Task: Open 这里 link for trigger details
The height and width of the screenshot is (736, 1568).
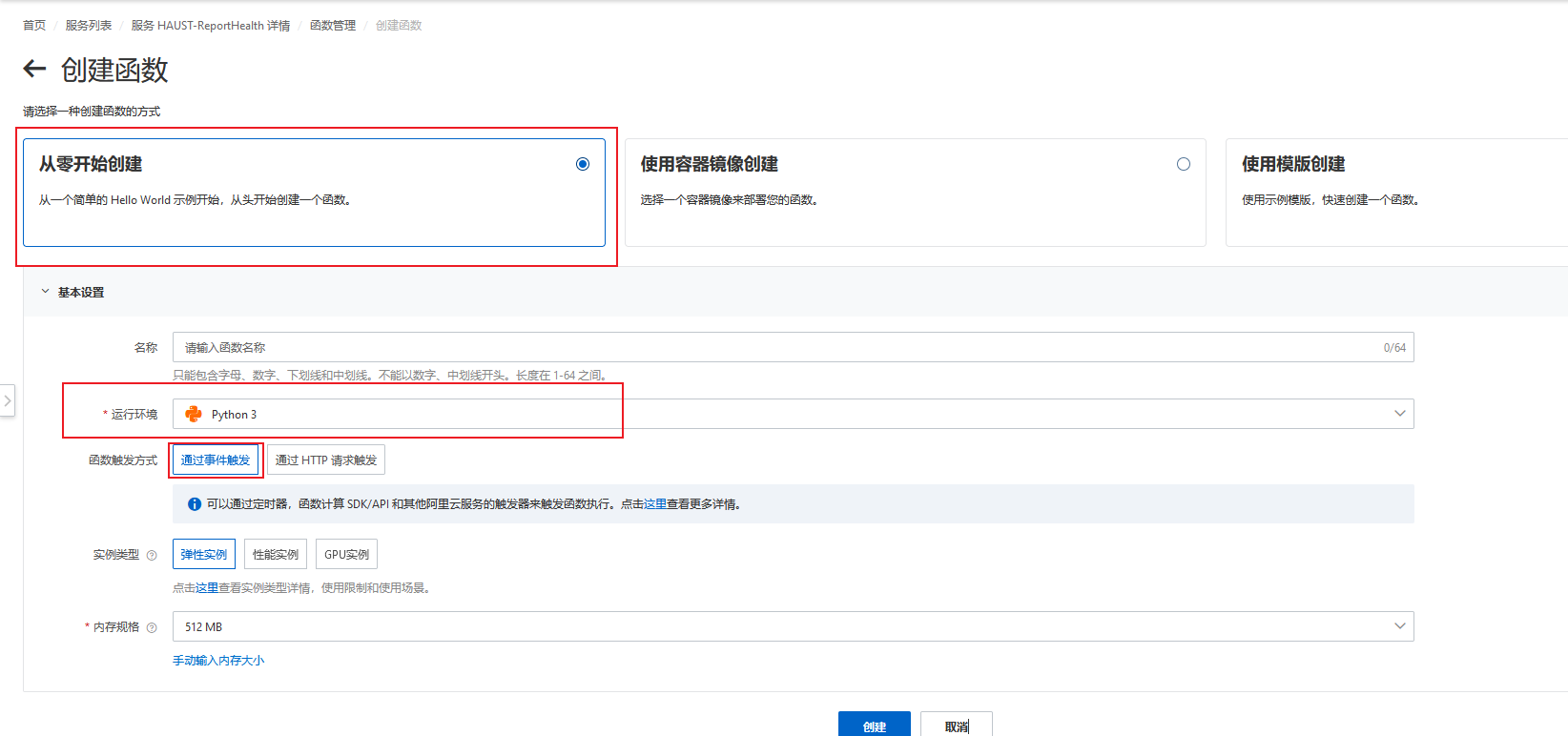Action: tap(655, 504)
